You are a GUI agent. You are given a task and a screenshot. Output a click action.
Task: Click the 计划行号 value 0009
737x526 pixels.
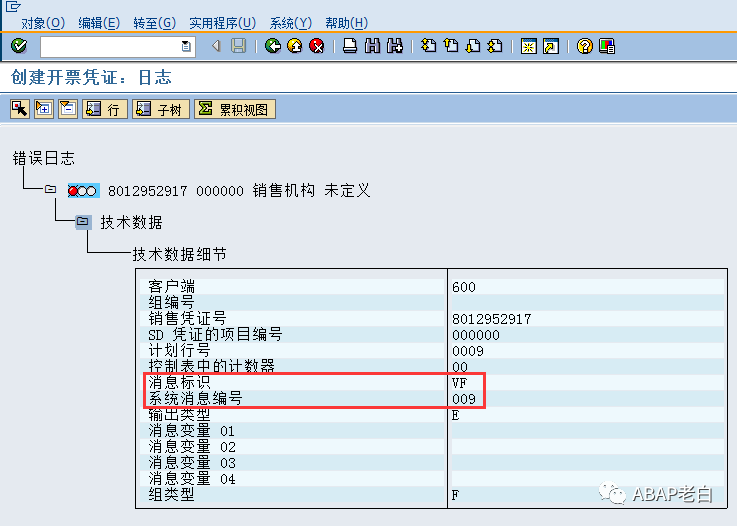point(468,351)
